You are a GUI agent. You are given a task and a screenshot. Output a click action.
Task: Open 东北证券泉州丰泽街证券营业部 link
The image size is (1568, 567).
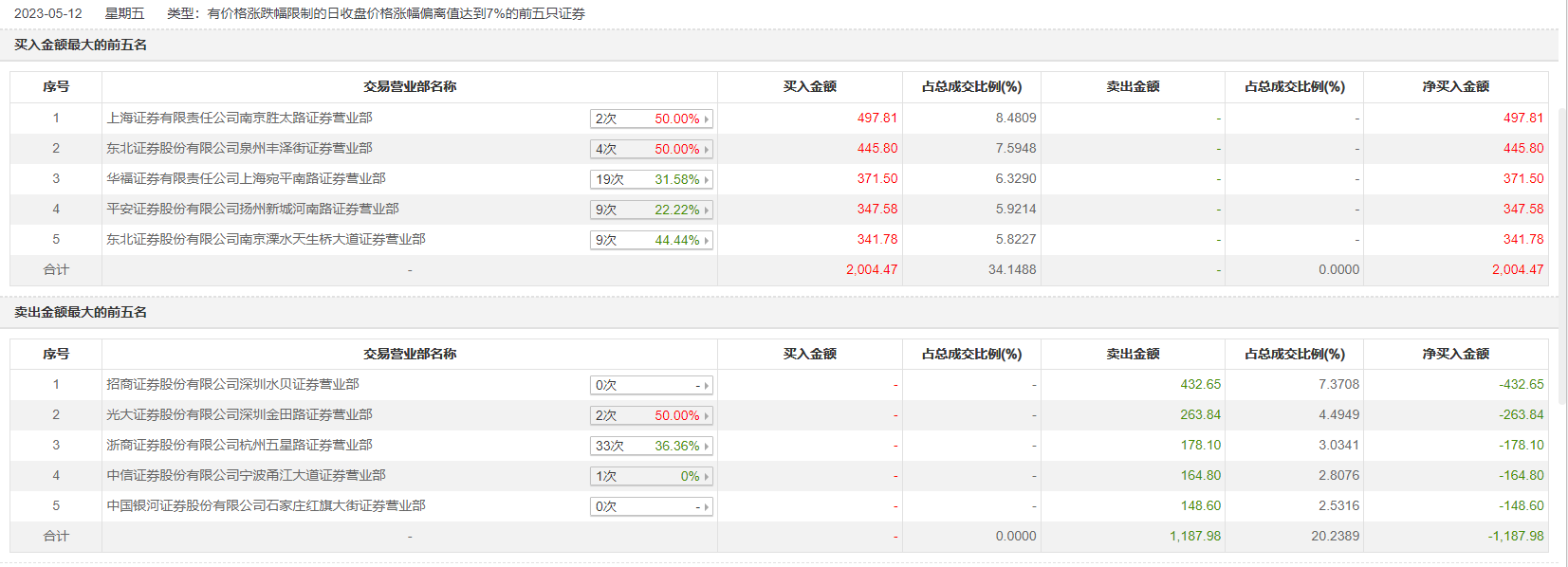[x=239, y=149]
